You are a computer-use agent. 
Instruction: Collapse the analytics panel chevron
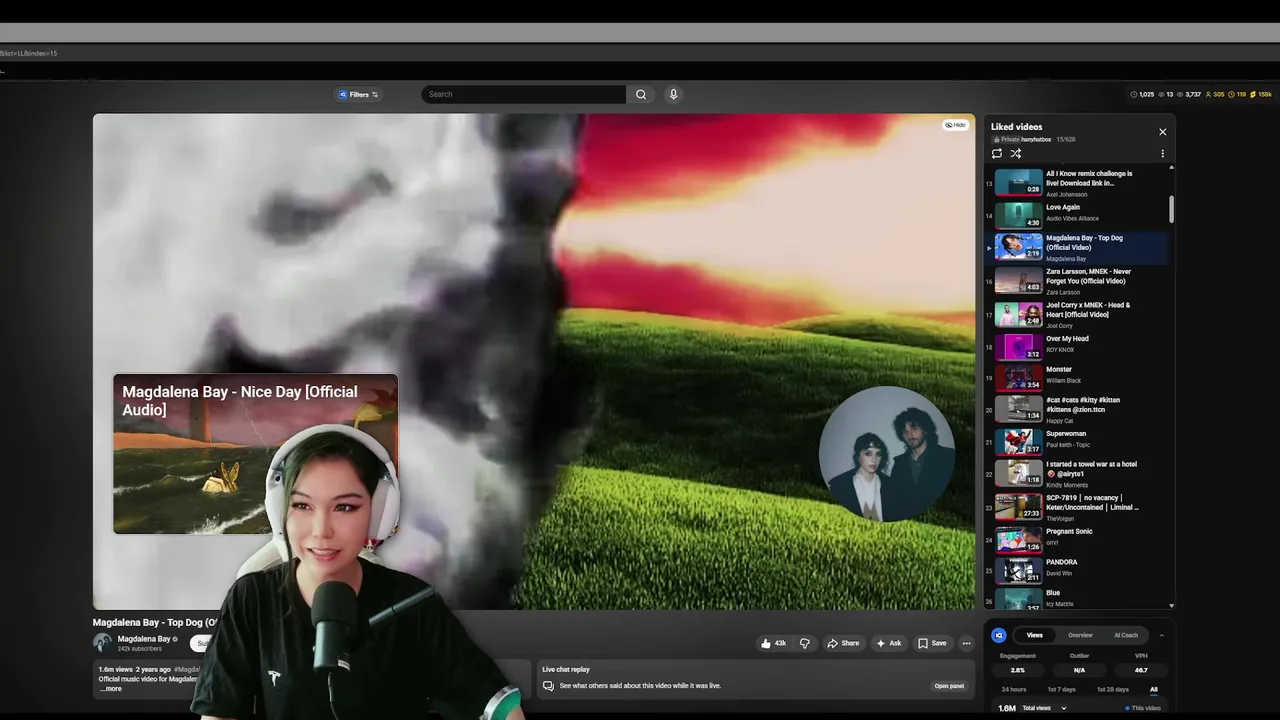tap(1161, 635)
